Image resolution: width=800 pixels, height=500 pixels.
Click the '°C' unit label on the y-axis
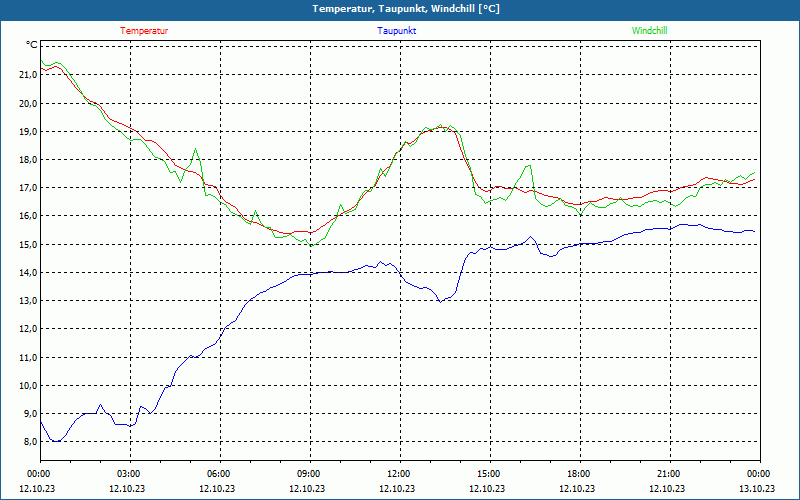point(32,45)
